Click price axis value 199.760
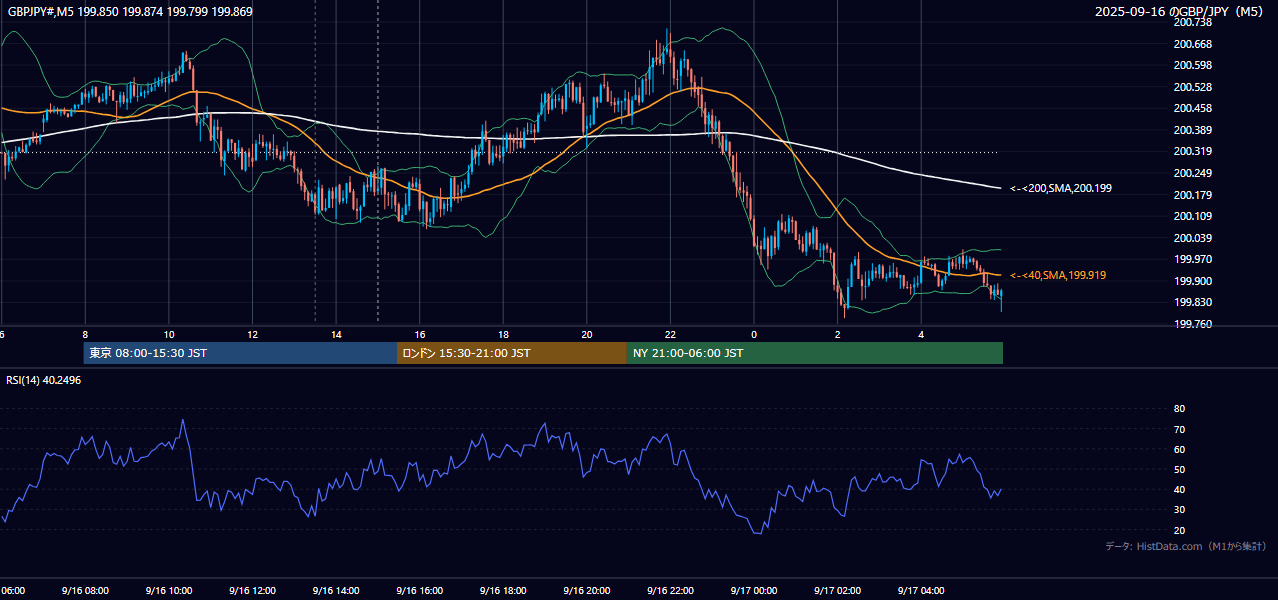The height and width of the screenshot is (600, 1278). point(1193,324)
